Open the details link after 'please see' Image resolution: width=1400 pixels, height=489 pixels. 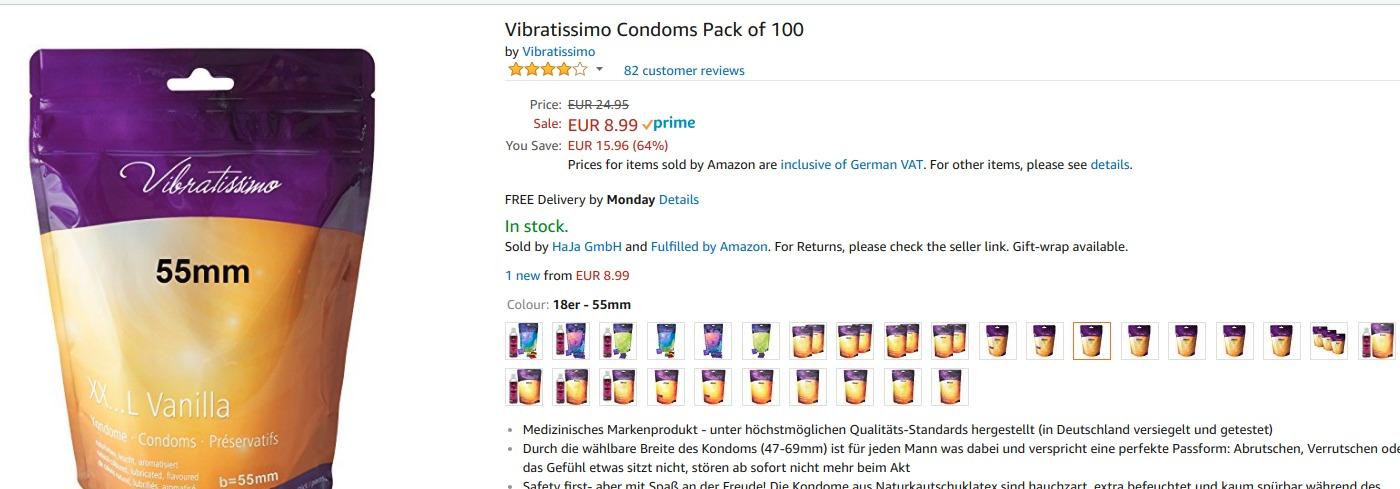pyautogui.click(x=1109, y=165)
